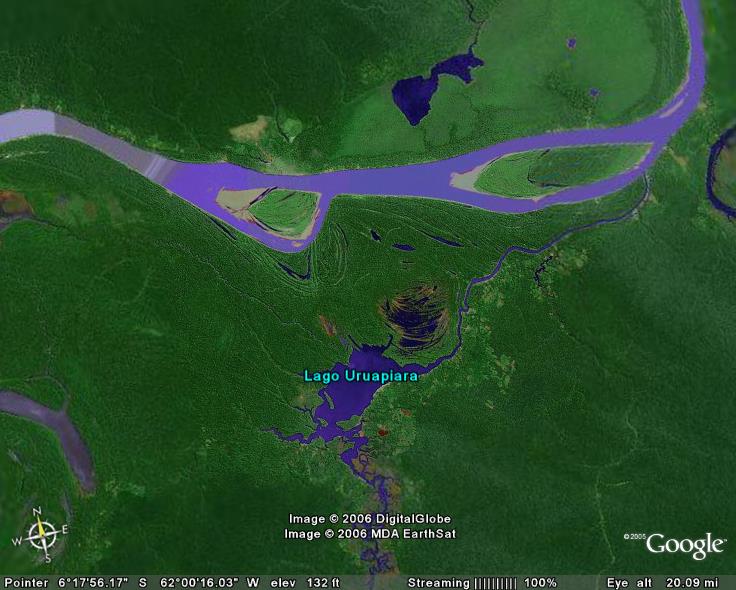Click the Image © 2006 DigitalGlobe credit
This screenshot has width=736, height=590.
point(369,519)
